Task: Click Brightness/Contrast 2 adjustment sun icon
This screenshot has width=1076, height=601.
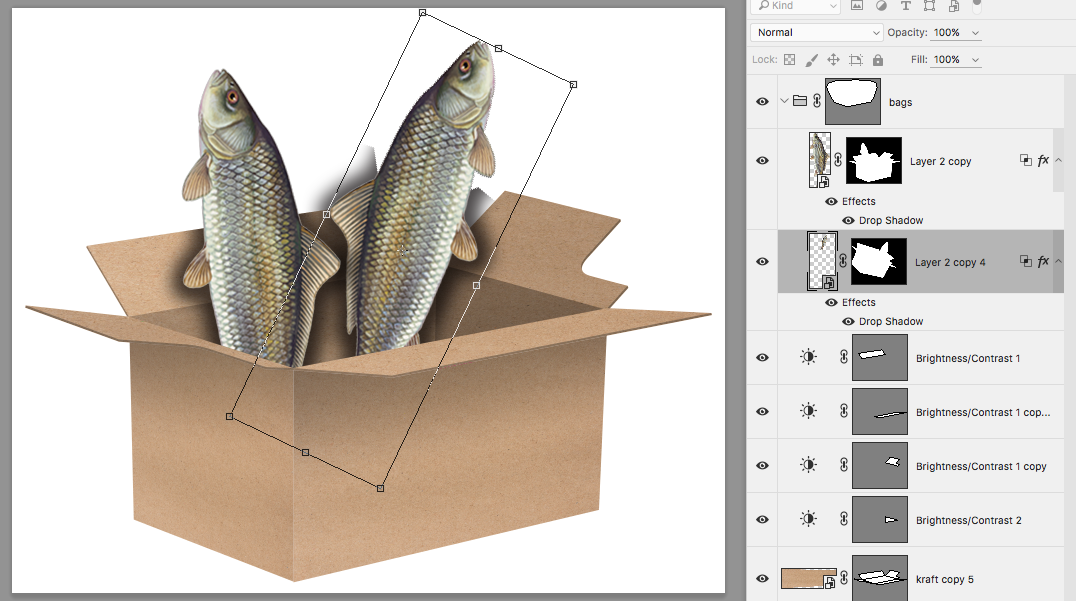Action: pyautogui.click(x=808, y=519)
